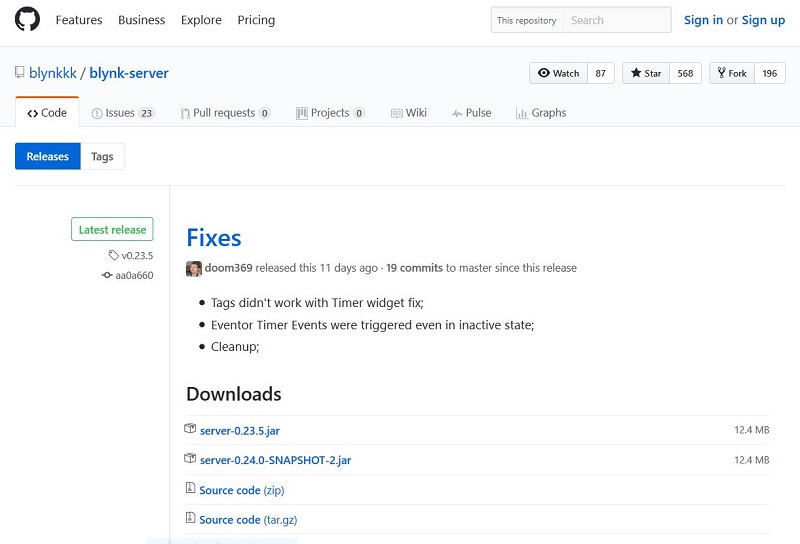Open the v0.23.5 tag link

137,255
